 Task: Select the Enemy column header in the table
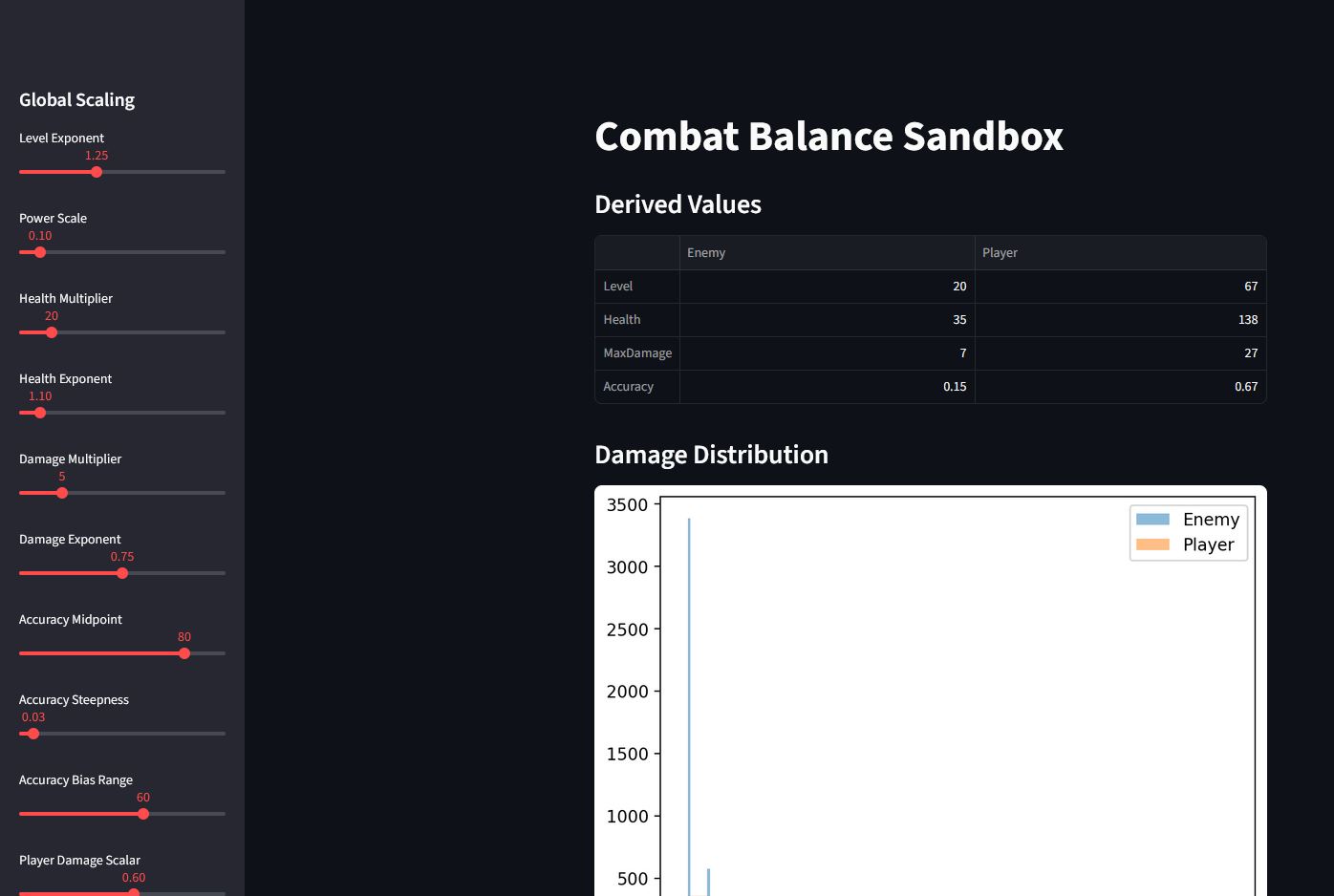tap(706, 252)
